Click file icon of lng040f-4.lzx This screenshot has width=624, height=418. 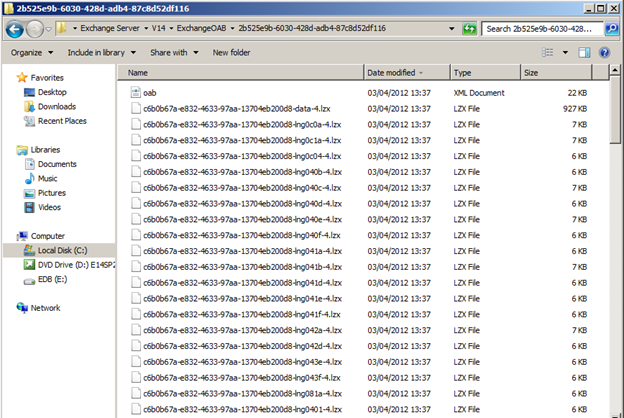click(x=136, y=235)
